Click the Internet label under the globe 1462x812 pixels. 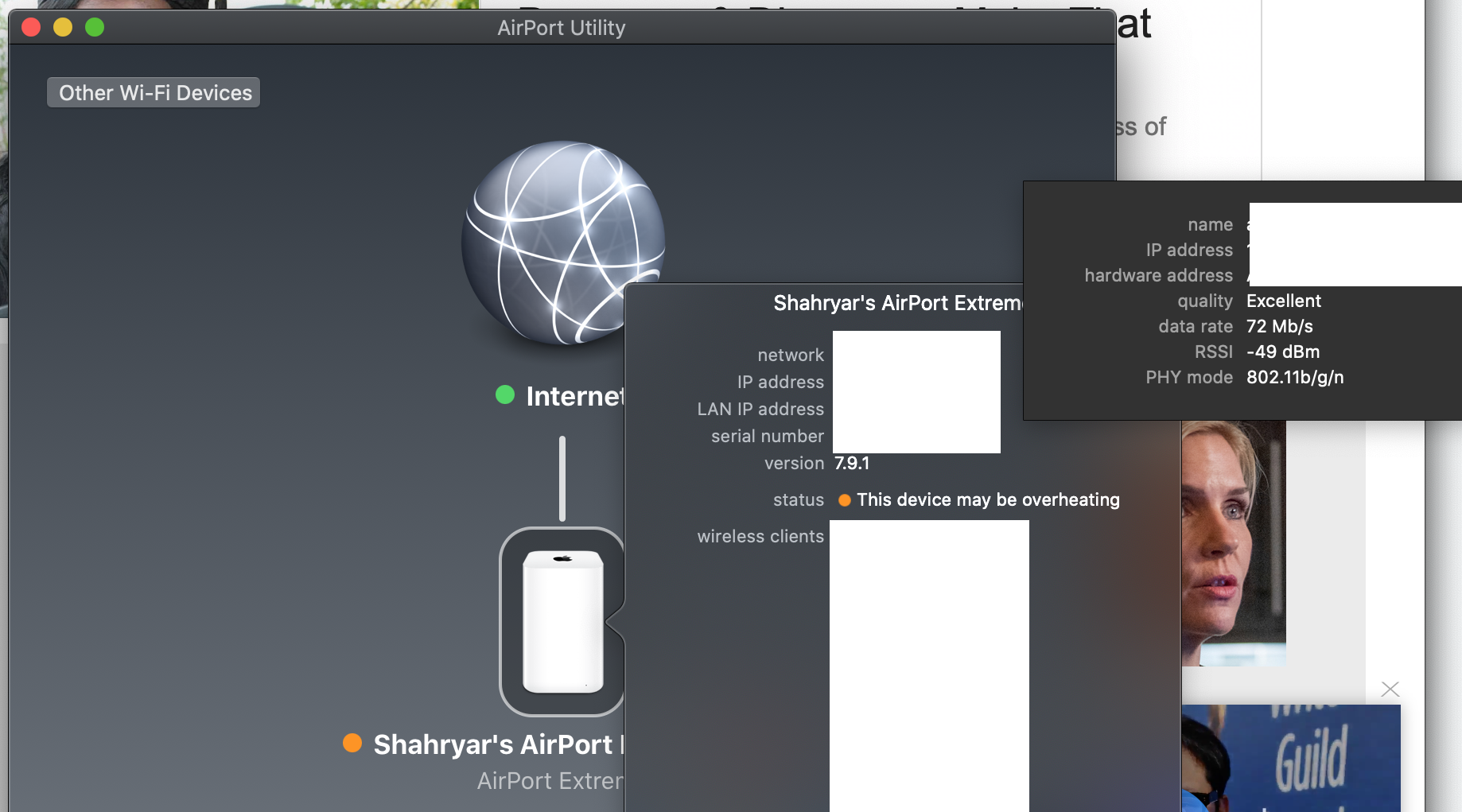(575, 396)
